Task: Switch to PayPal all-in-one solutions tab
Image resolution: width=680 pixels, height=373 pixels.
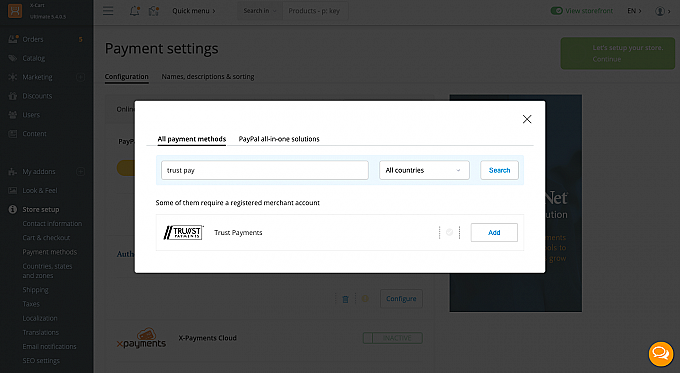Action: tap(279, 139)
